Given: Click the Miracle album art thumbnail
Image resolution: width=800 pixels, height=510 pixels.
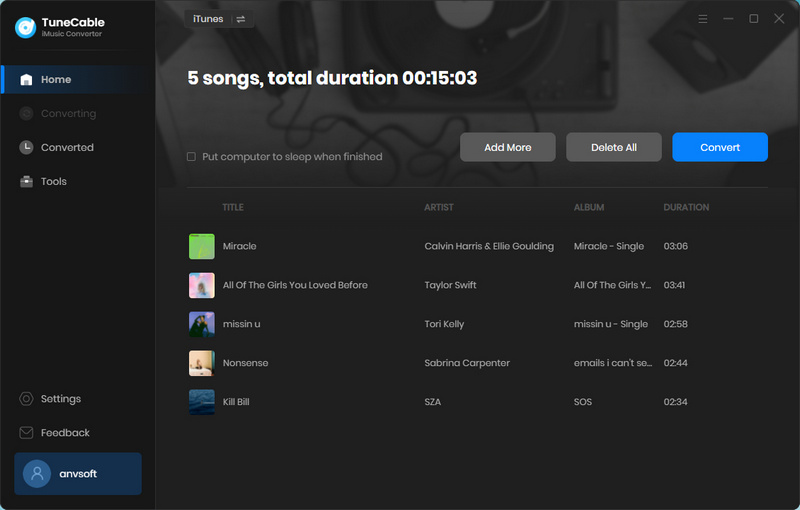Looking at the screenshot, I should tap(202, 246).
